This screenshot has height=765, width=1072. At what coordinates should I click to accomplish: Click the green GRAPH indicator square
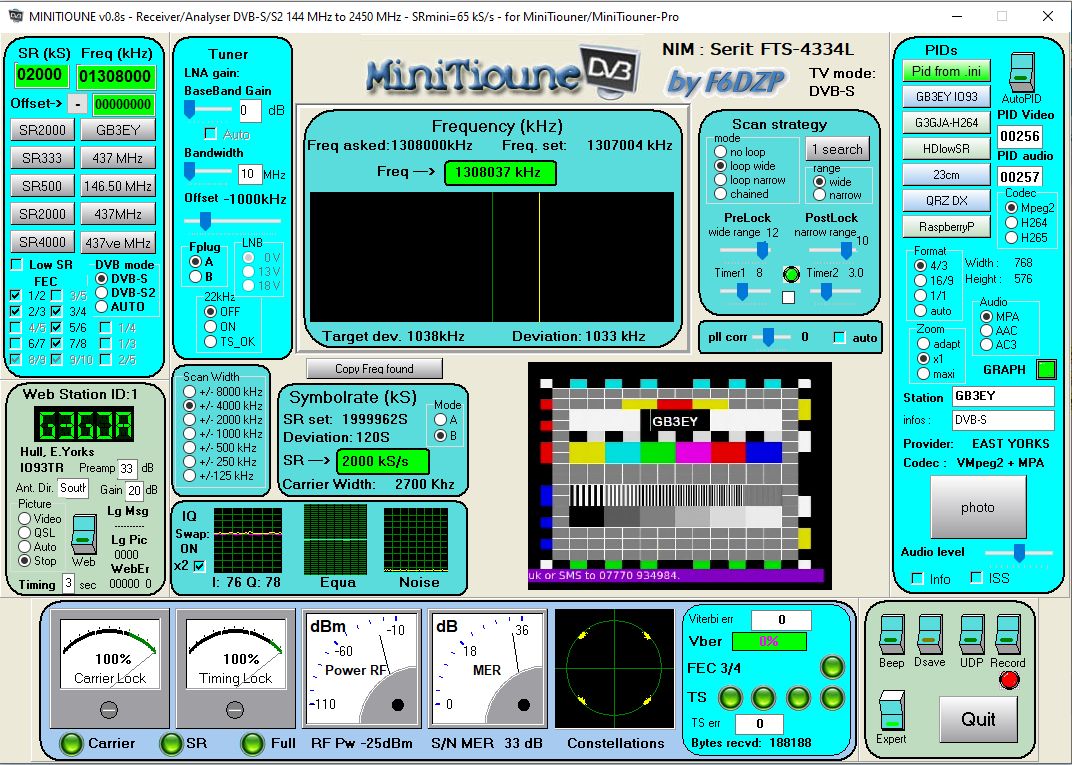[x=1047, y=369]
